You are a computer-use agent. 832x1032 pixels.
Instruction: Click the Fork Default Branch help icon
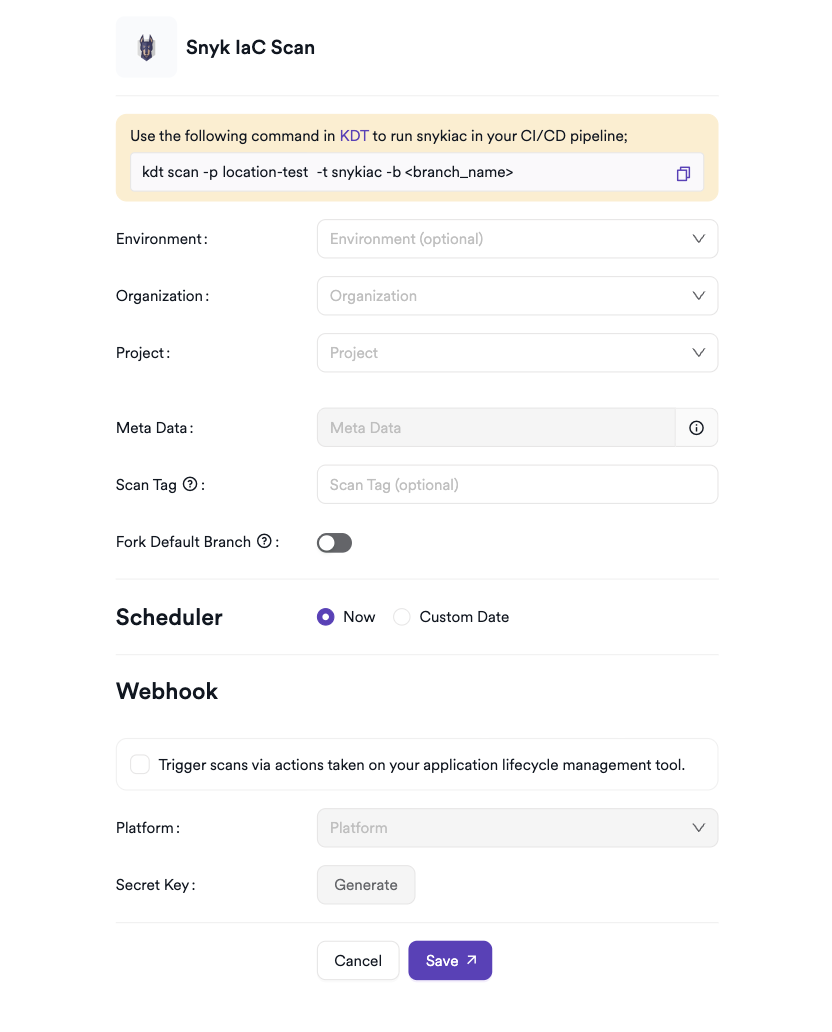click(264, 541)
